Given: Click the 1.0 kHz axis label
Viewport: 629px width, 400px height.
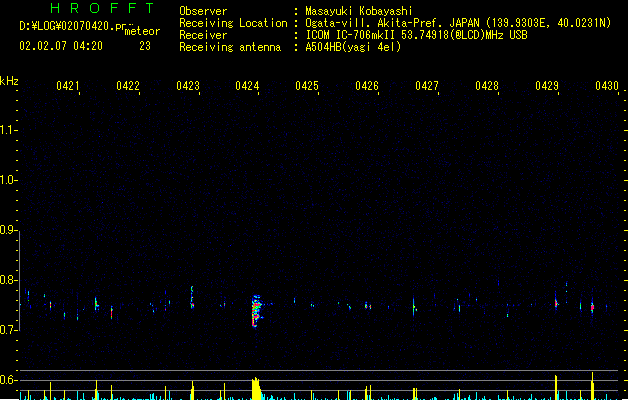Looking at the screenshot, I should [8, 180].
